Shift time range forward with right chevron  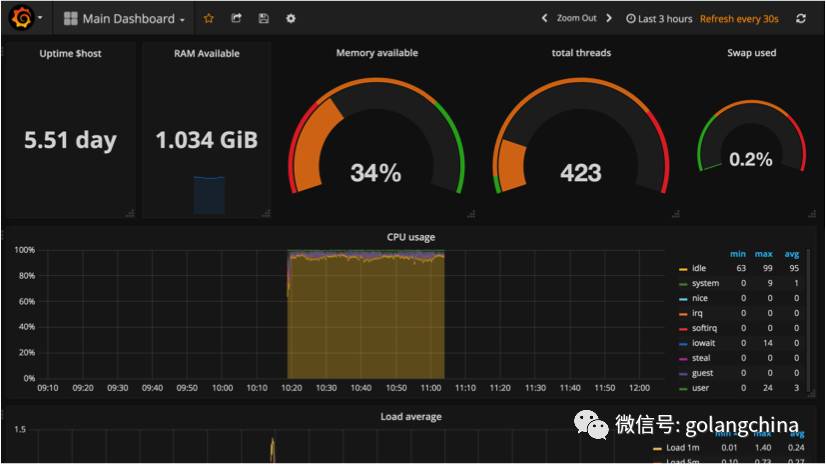click(609, 18)
